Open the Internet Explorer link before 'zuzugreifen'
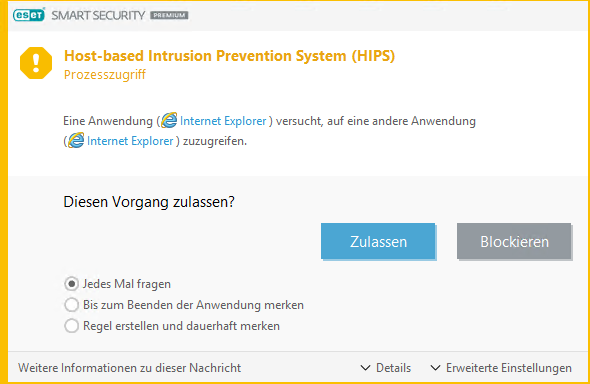The width and height of the screenshot is (590, 384). [x=130, y=141]
